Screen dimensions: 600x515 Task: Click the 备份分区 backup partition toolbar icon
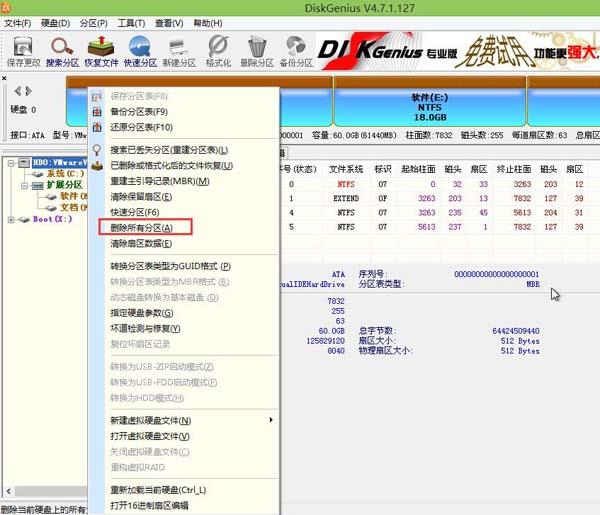pyautogui.click(x=296, y=51)
